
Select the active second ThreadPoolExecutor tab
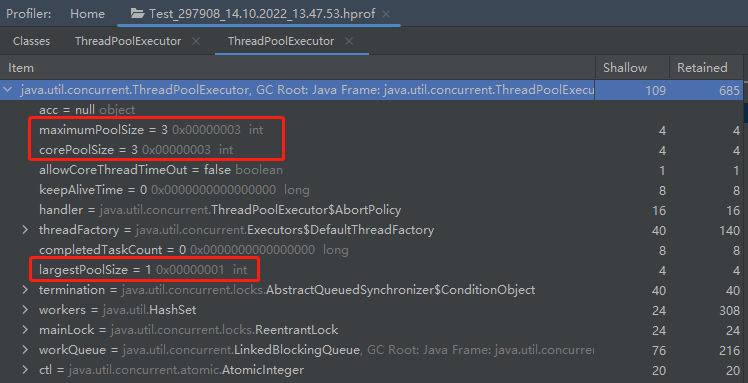tap(281, 41)
